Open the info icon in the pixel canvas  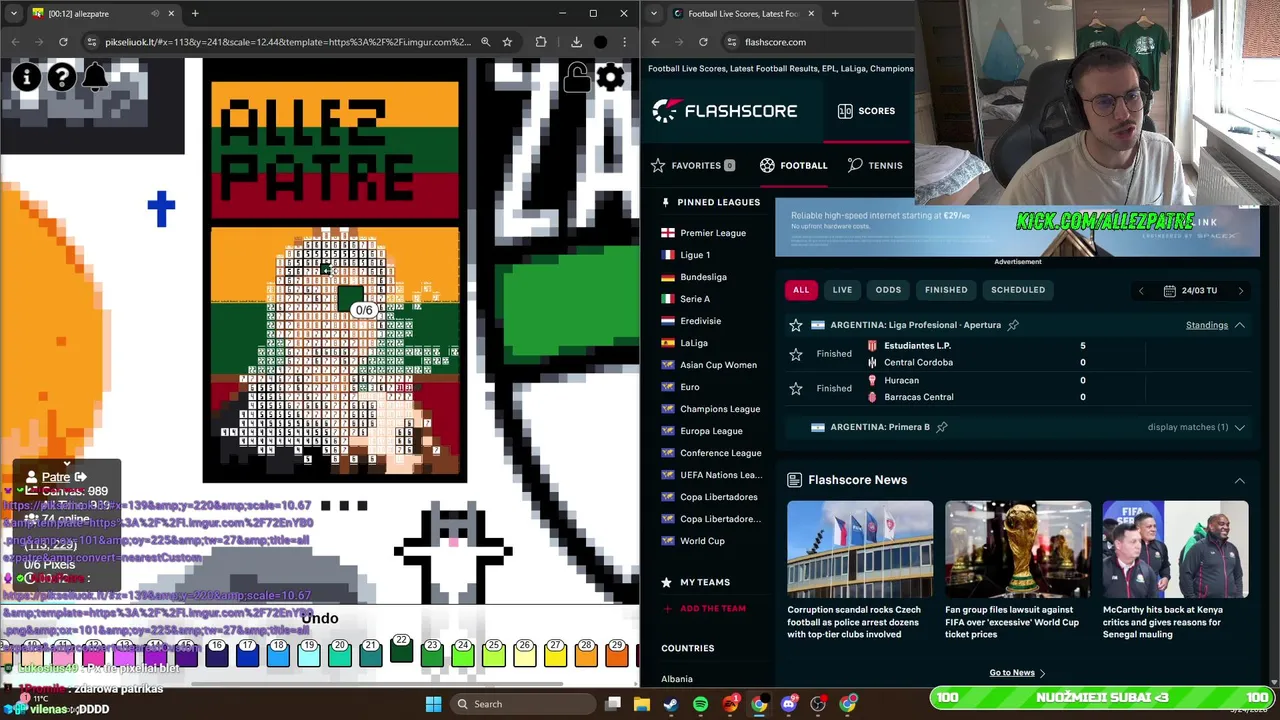(27, 77)
